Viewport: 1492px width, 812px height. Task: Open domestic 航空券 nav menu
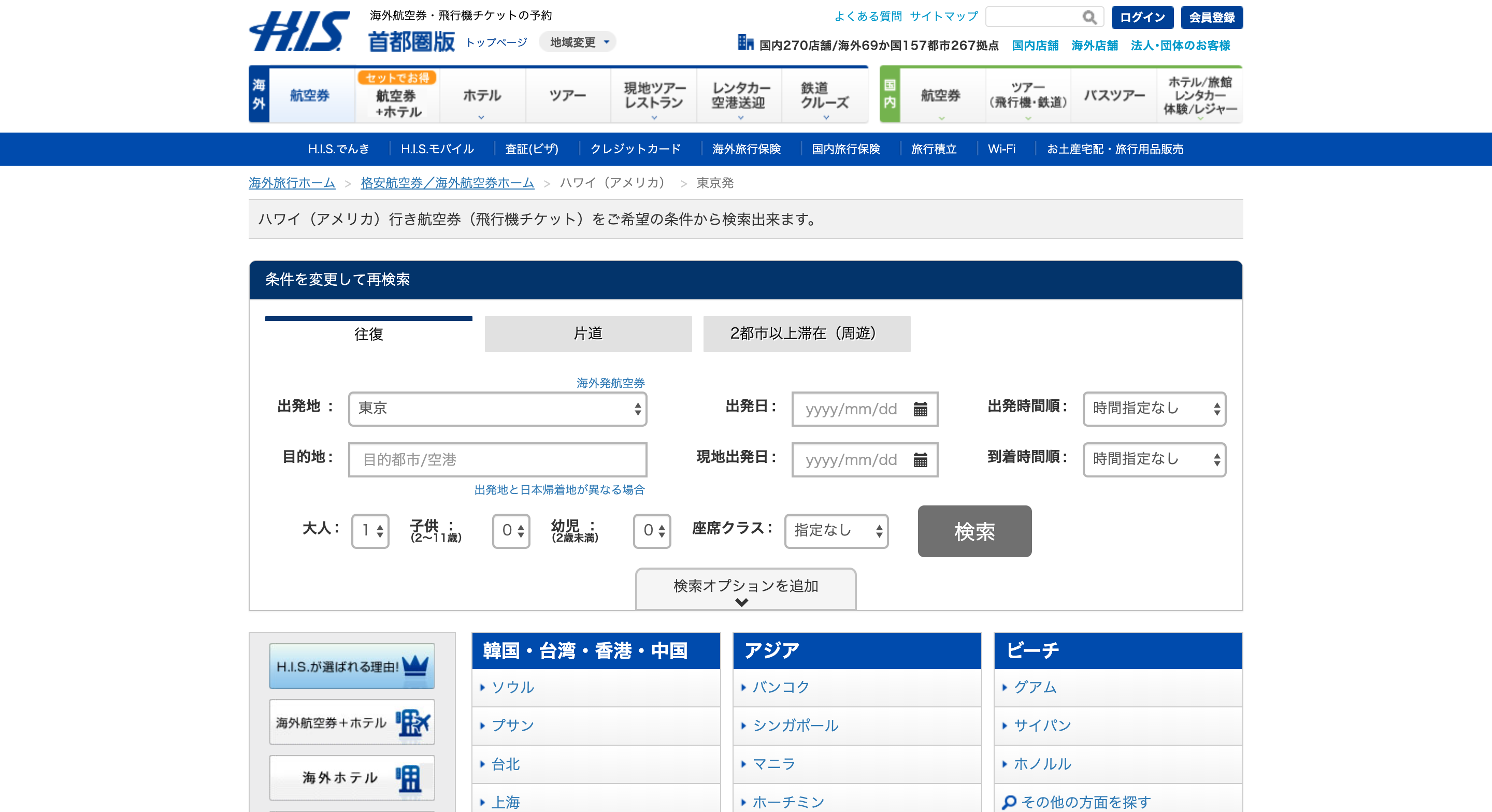tap(942, 96)
